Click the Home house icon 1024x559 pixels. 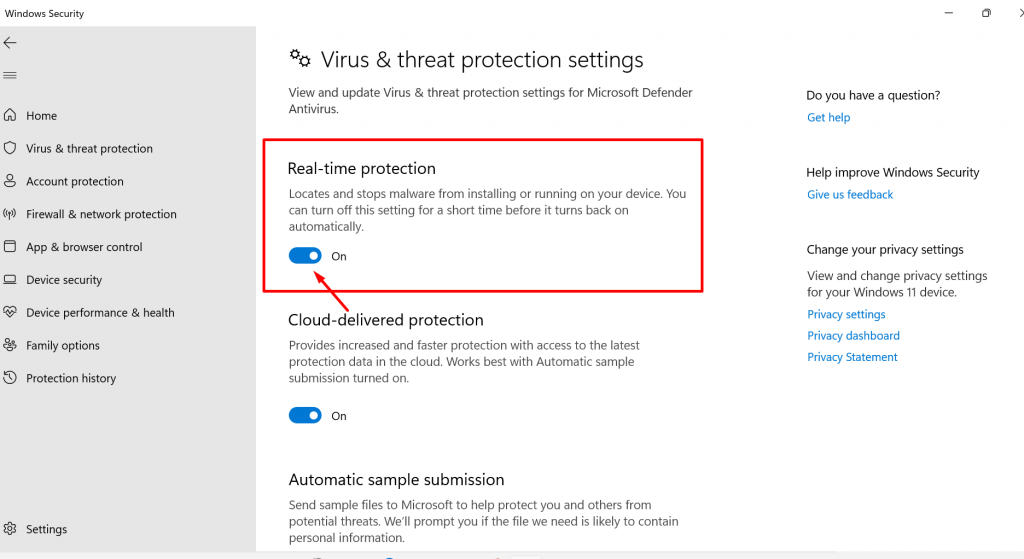[10, 115]
